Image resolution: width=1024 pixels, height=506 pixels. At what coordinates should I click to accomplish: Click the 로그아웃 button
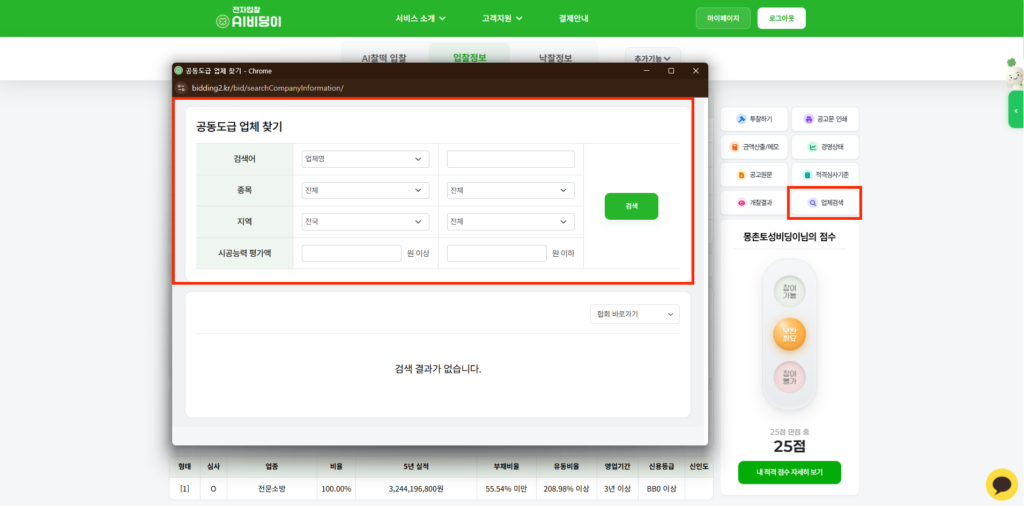pos(781,18)
